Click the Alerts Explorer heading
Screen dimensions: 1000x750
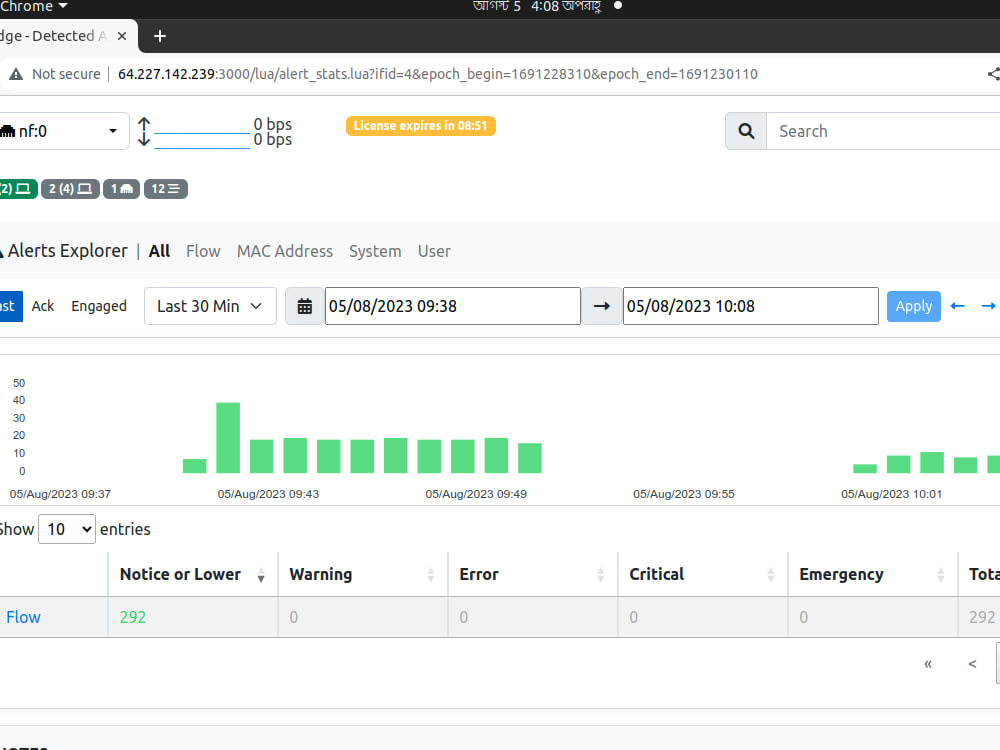pos(67,251)
